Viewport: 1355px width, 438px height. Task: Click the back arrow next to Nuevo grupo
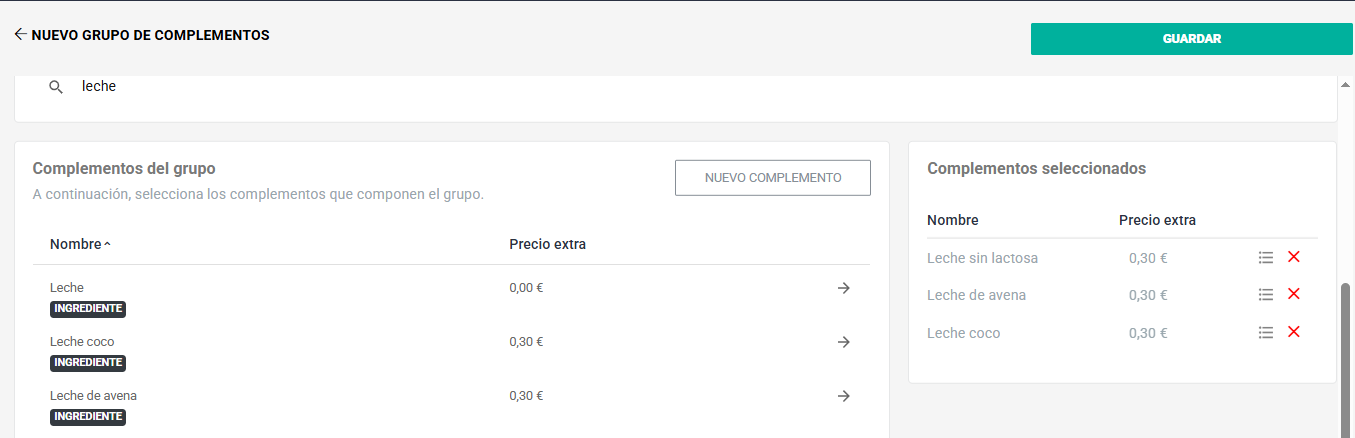point(20,34)
